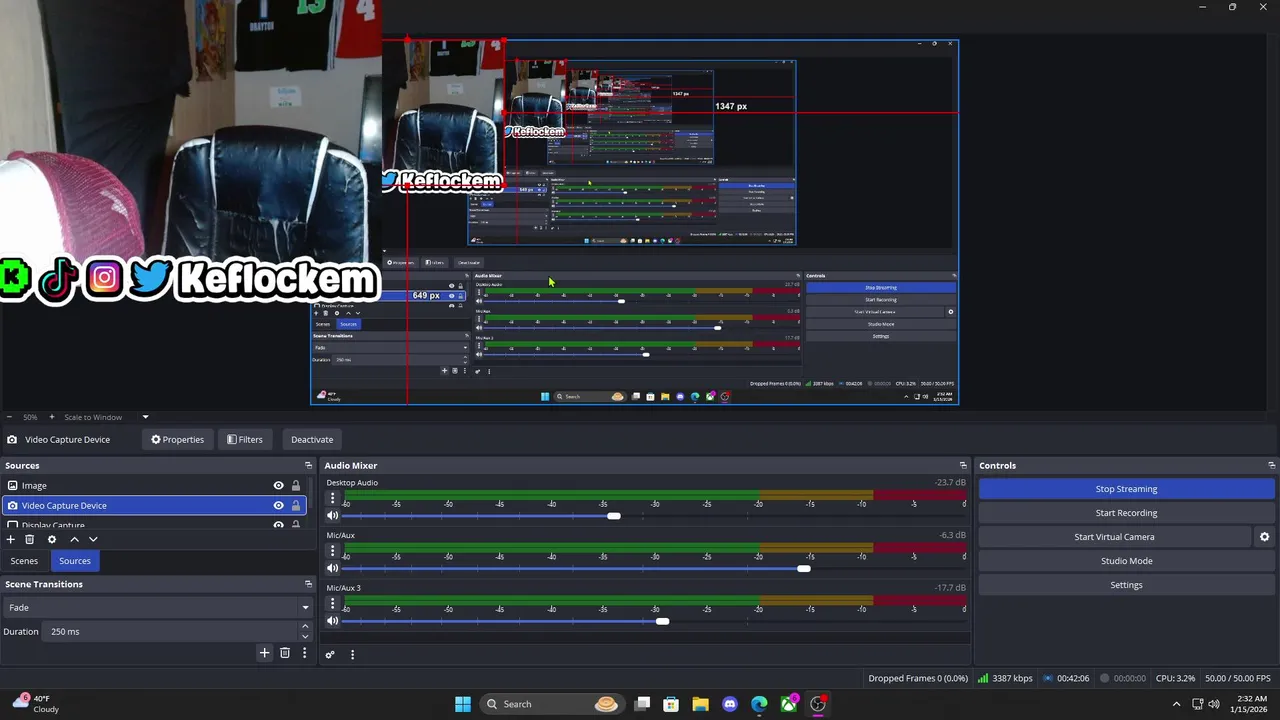Click the Duration 250 ms field
The width and height of the screenshot is (1280, 720).
click(x=170, y=631)
